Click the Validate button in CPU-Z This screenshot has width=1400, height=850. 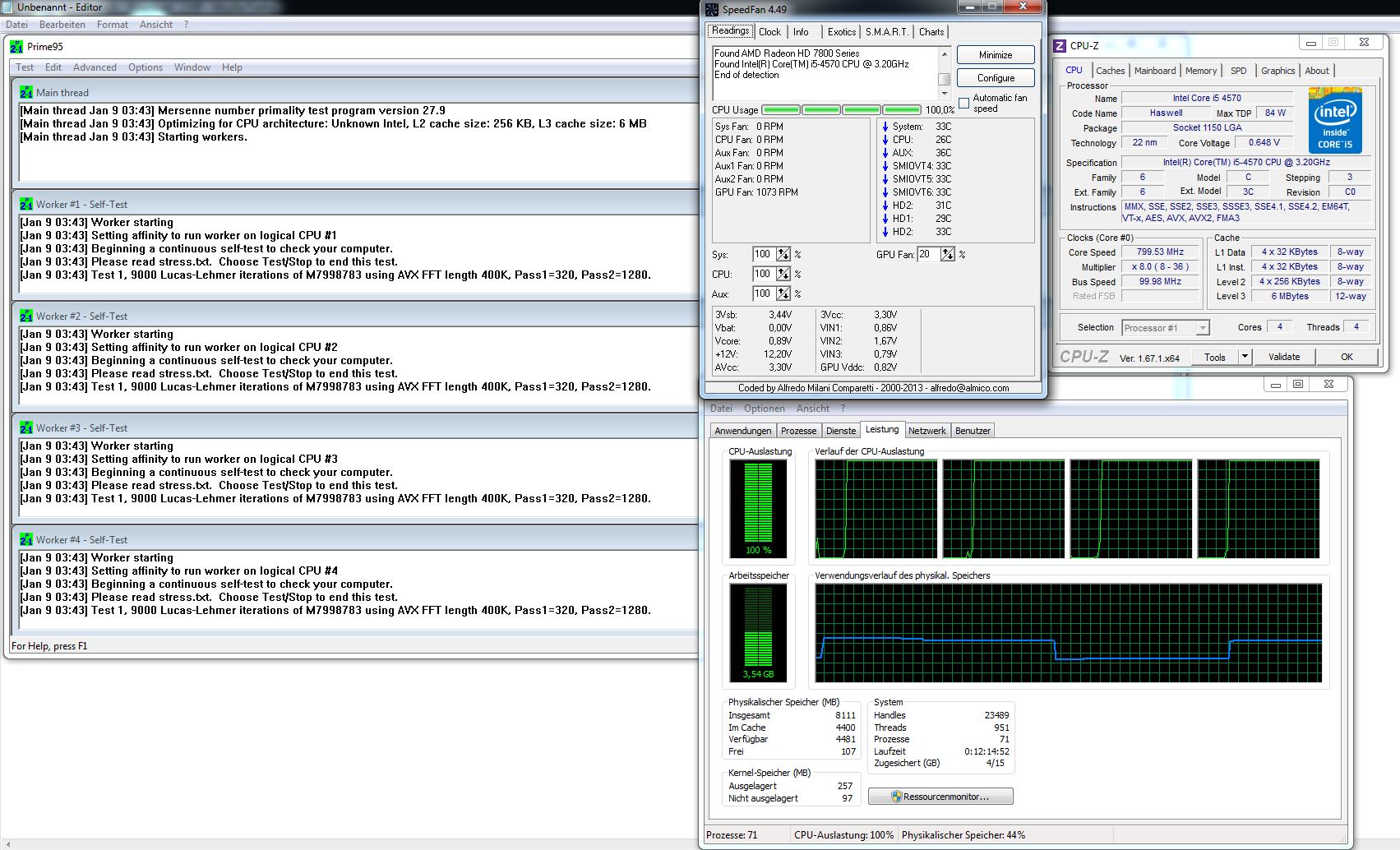tap(1284, 357)
